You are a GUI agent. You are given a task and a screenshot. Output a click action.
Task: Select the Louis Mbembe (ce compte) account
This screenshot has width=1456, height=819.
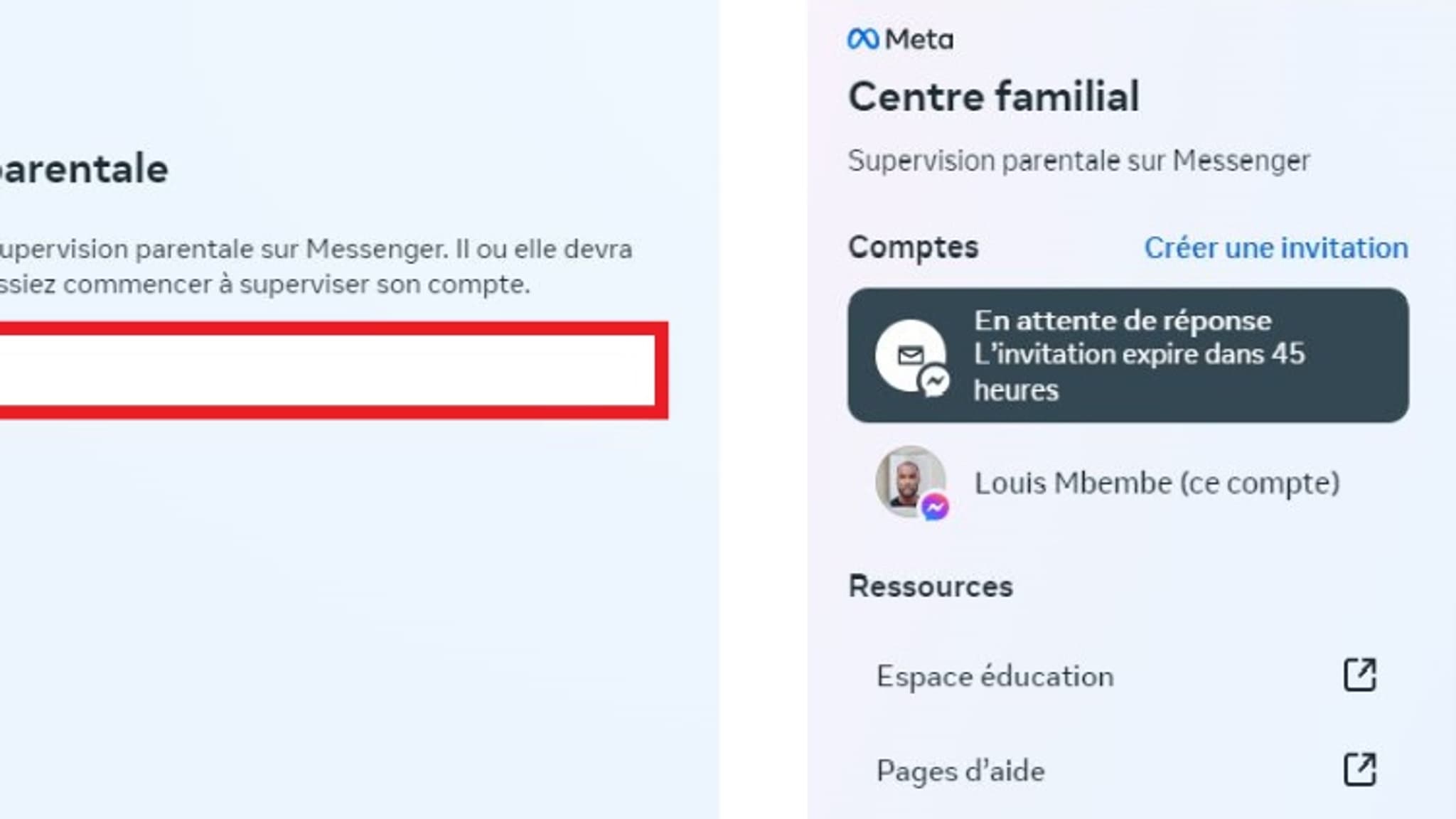point(1128,483)
